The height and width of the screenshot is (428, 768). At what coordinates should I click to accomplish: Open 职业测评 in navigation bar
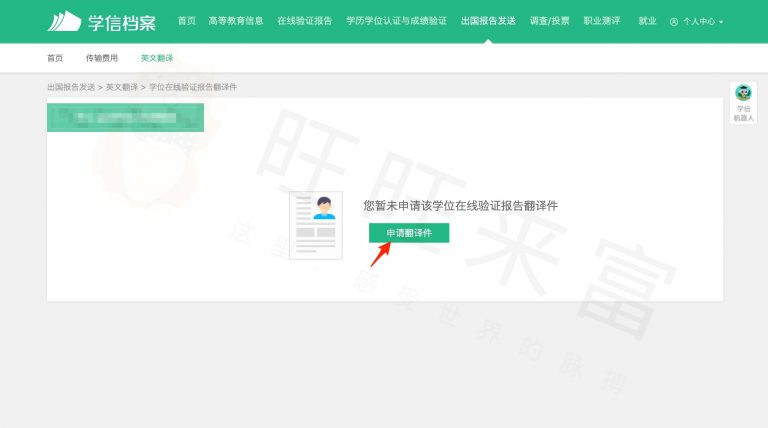click(x=602, y=21)
